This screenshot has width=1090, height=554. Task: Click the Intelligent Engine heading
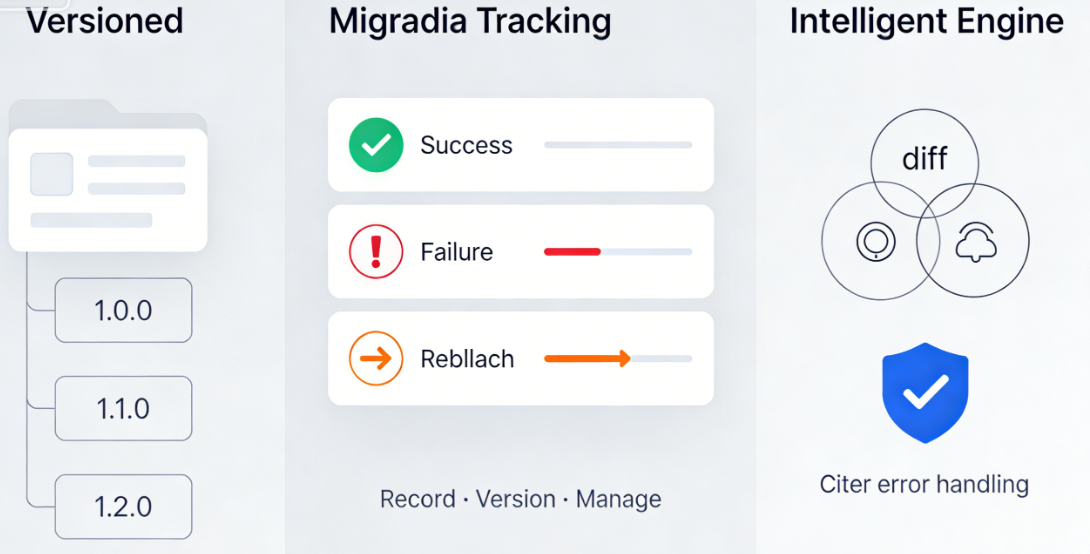927,20
